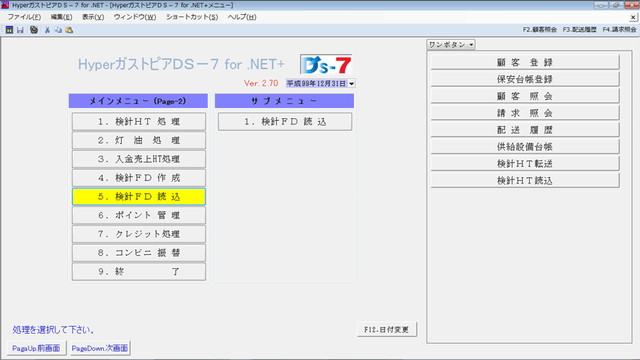
Task: Click F12.日付変更 button
Action: point(387,329)
